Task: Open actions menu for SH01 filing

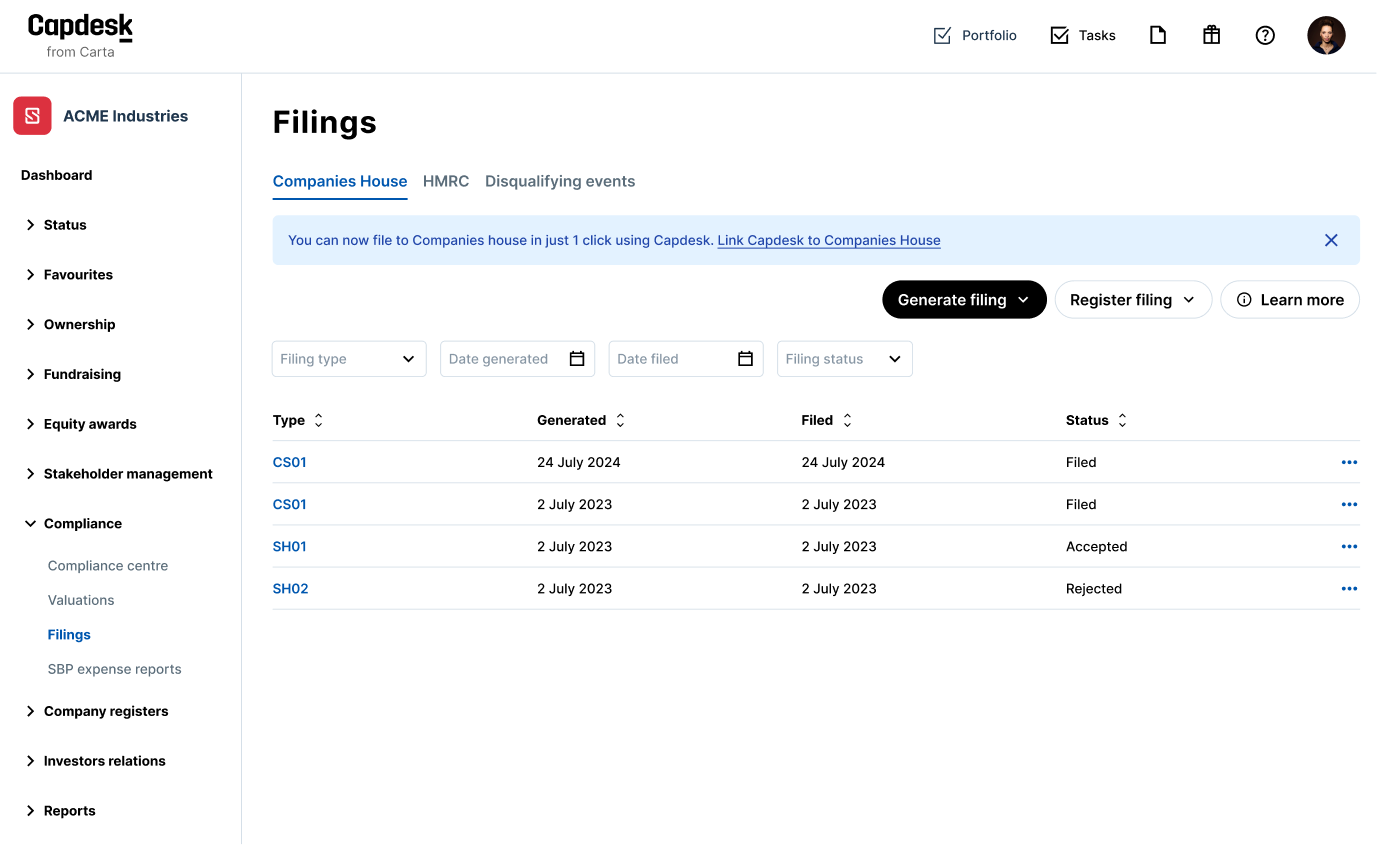Action: 1349,547
